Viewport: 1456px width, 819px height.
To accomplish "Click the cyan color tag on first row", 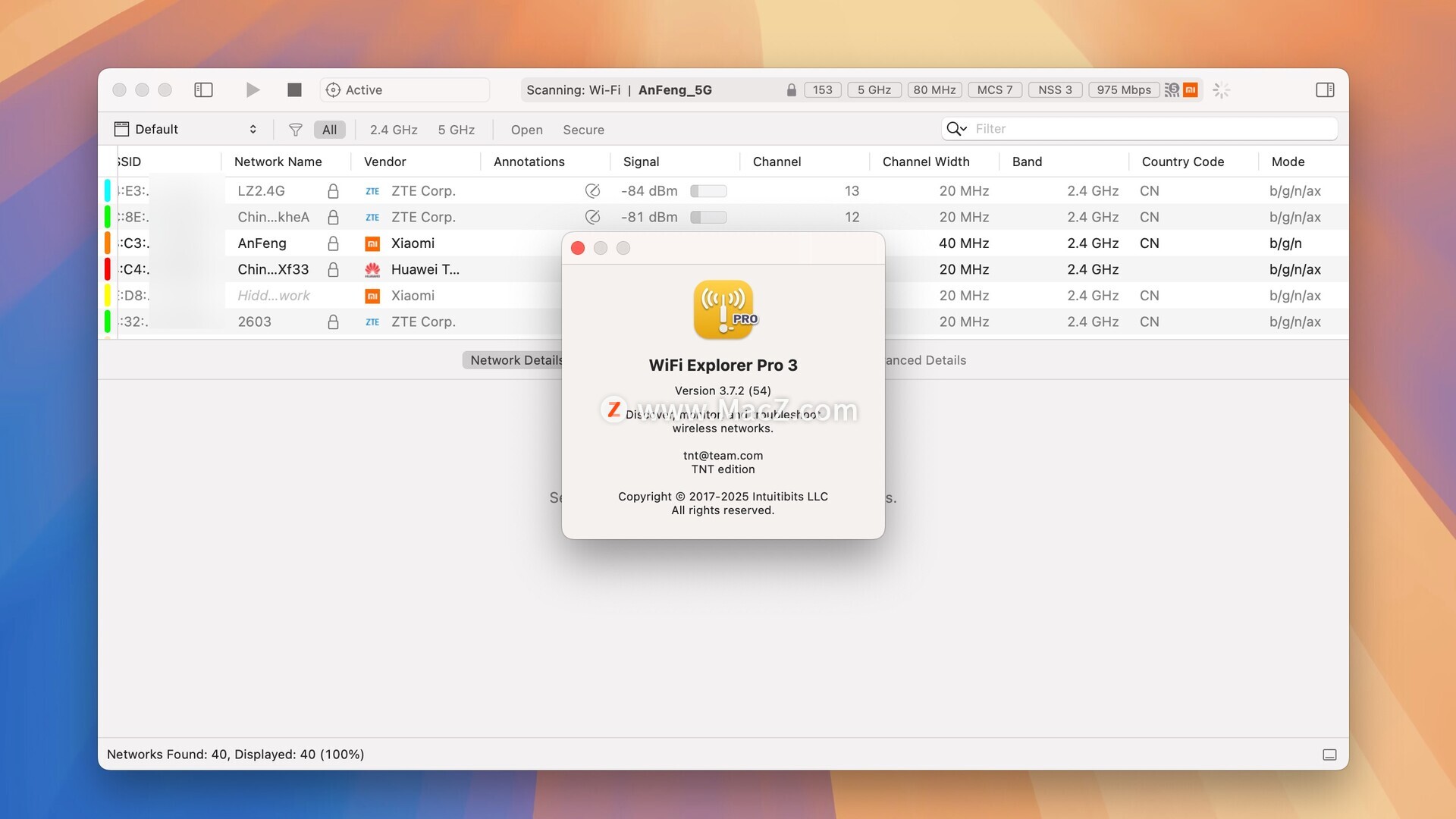I will coord(107,190).
